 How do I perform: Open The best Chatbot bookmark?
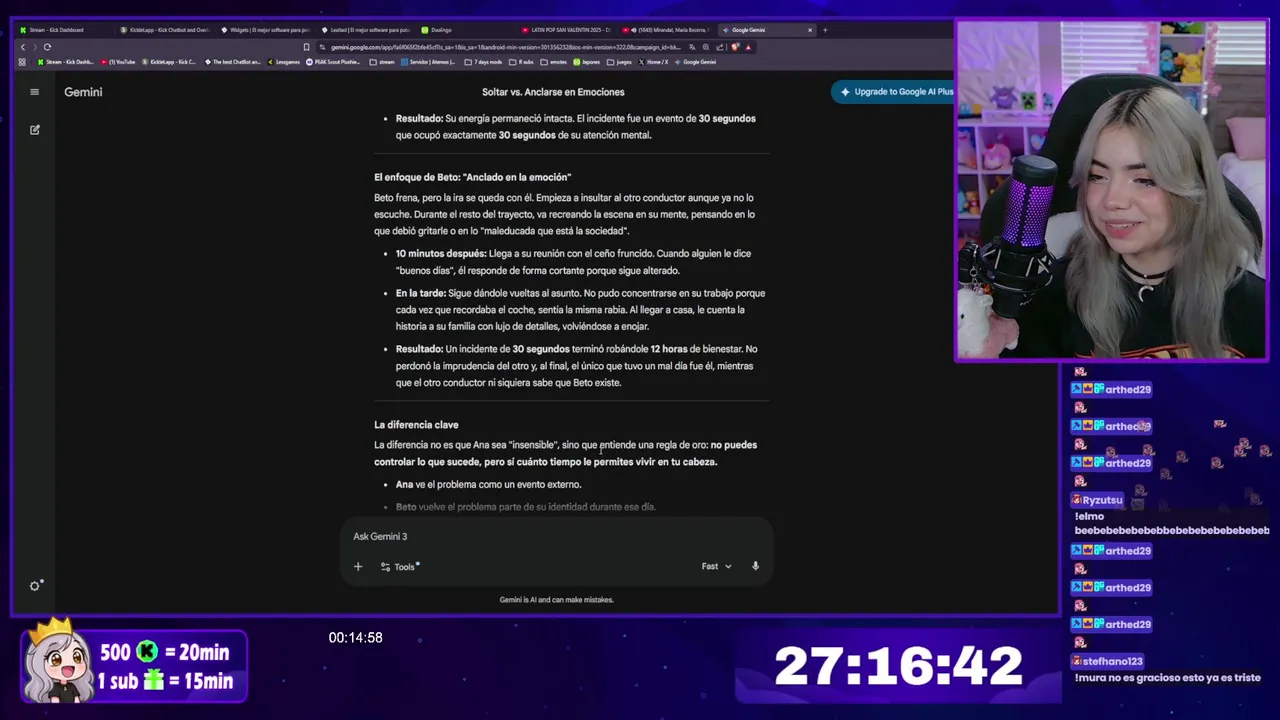[233, 62]
